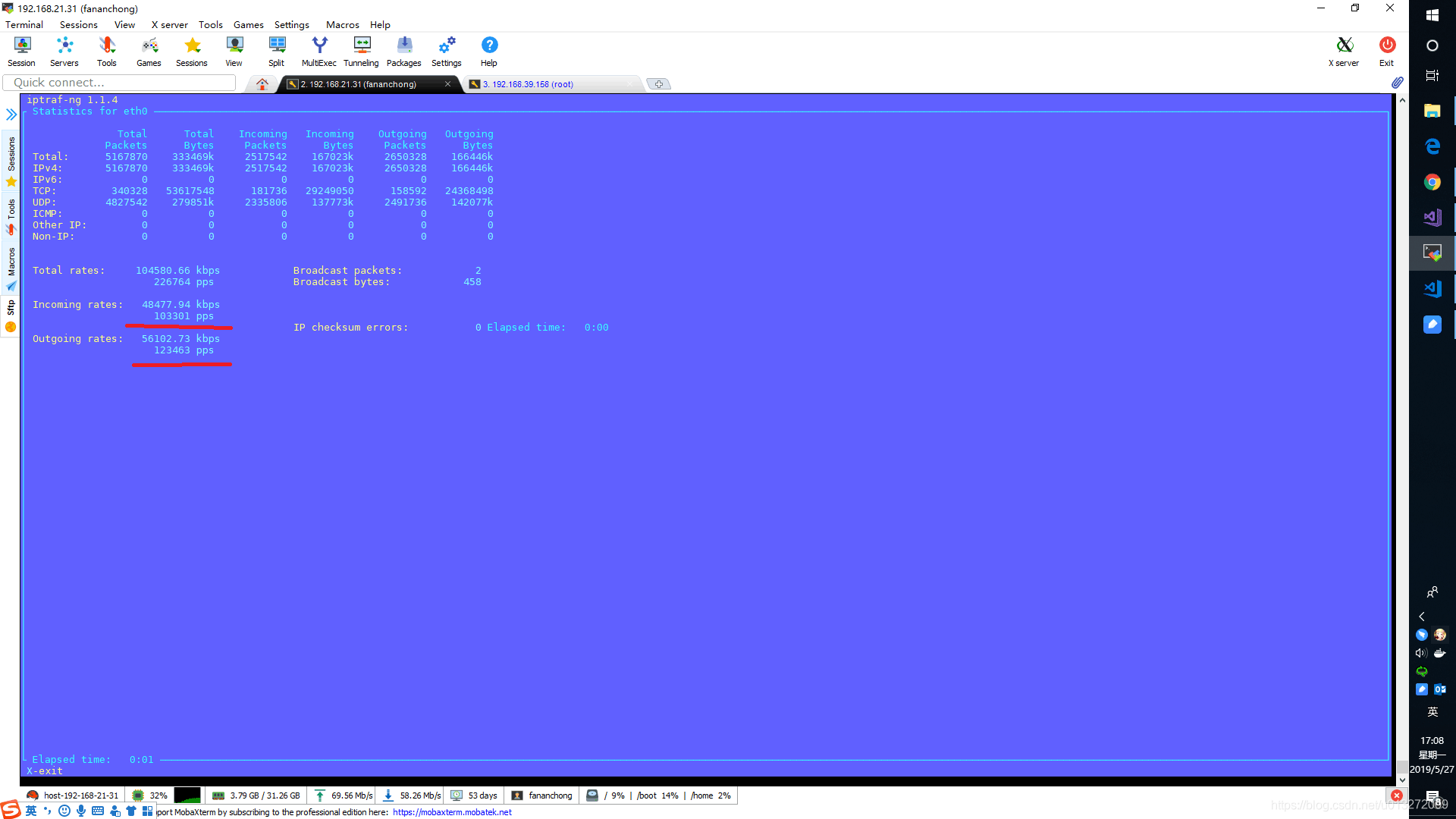
Task: Open the Games toolbar icon
Action: [149, 52]
